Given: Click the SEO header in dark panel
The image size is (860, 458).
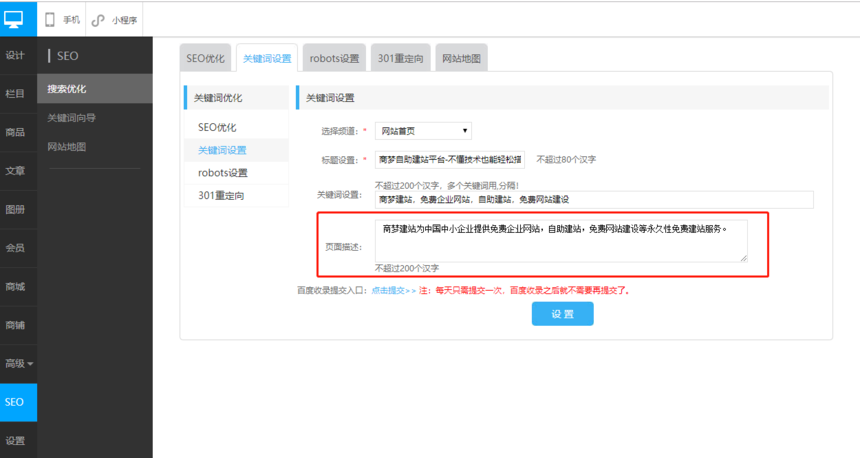Looking at the screenshot, I should (x=67, y=56).
